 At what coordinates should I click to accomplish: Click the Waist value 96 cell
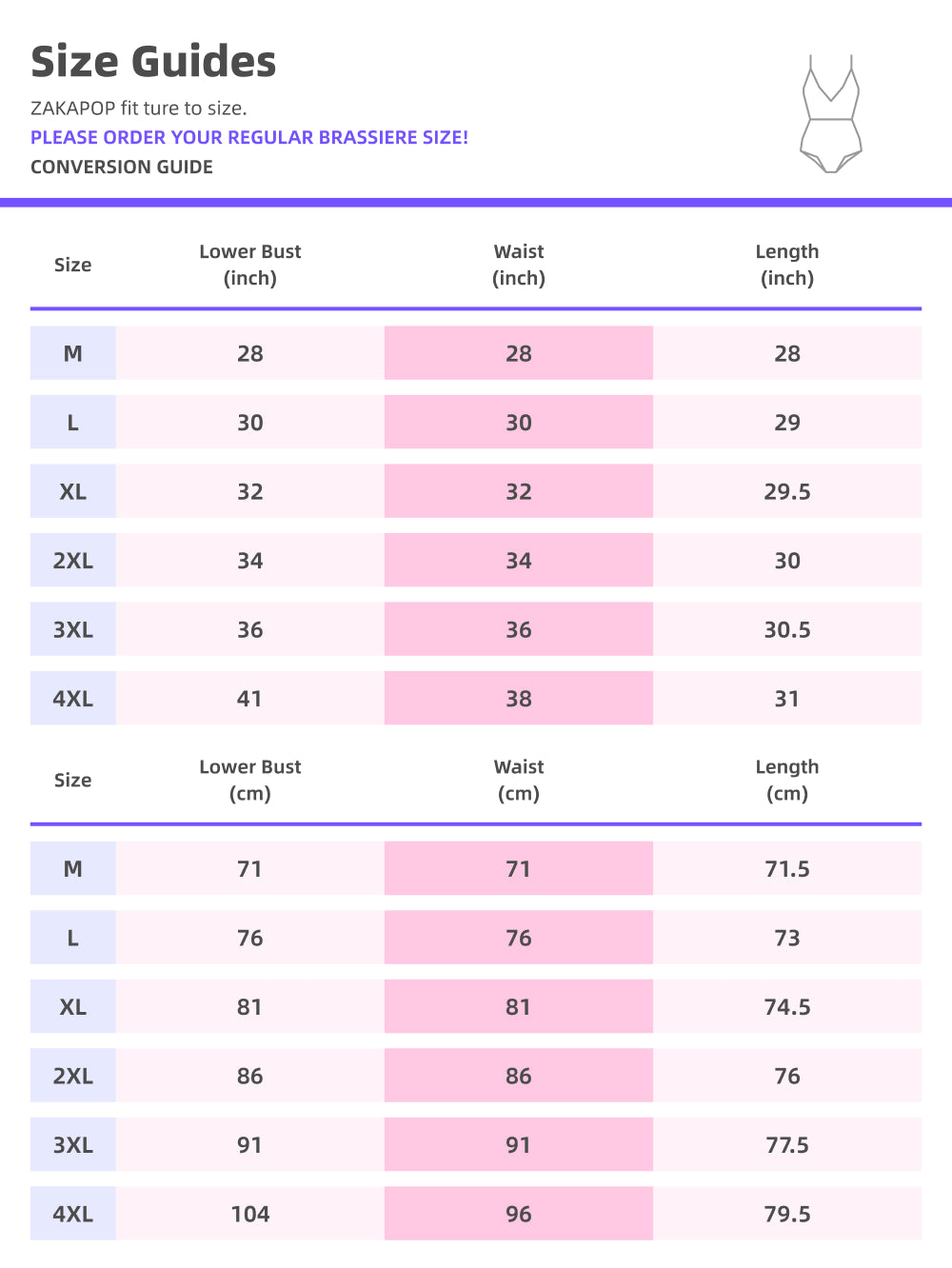519,1214
